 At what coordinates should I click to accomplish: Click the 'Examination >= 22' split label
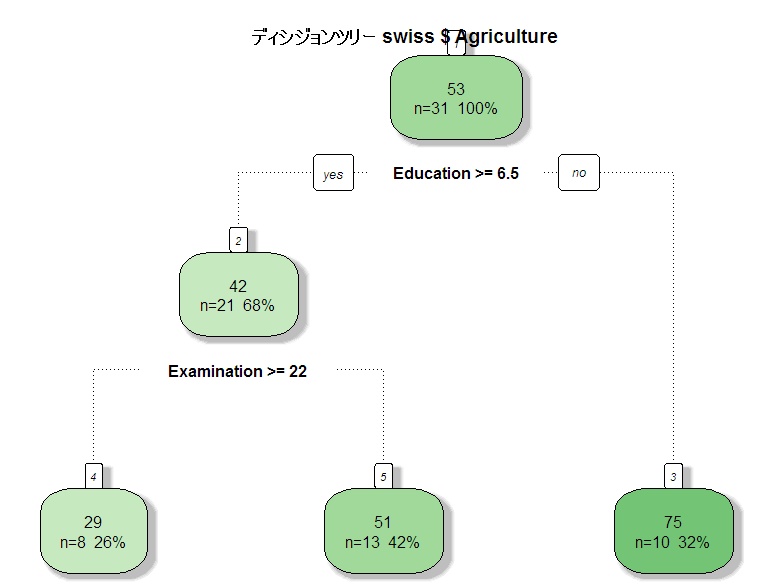click(x=238, y=371)
